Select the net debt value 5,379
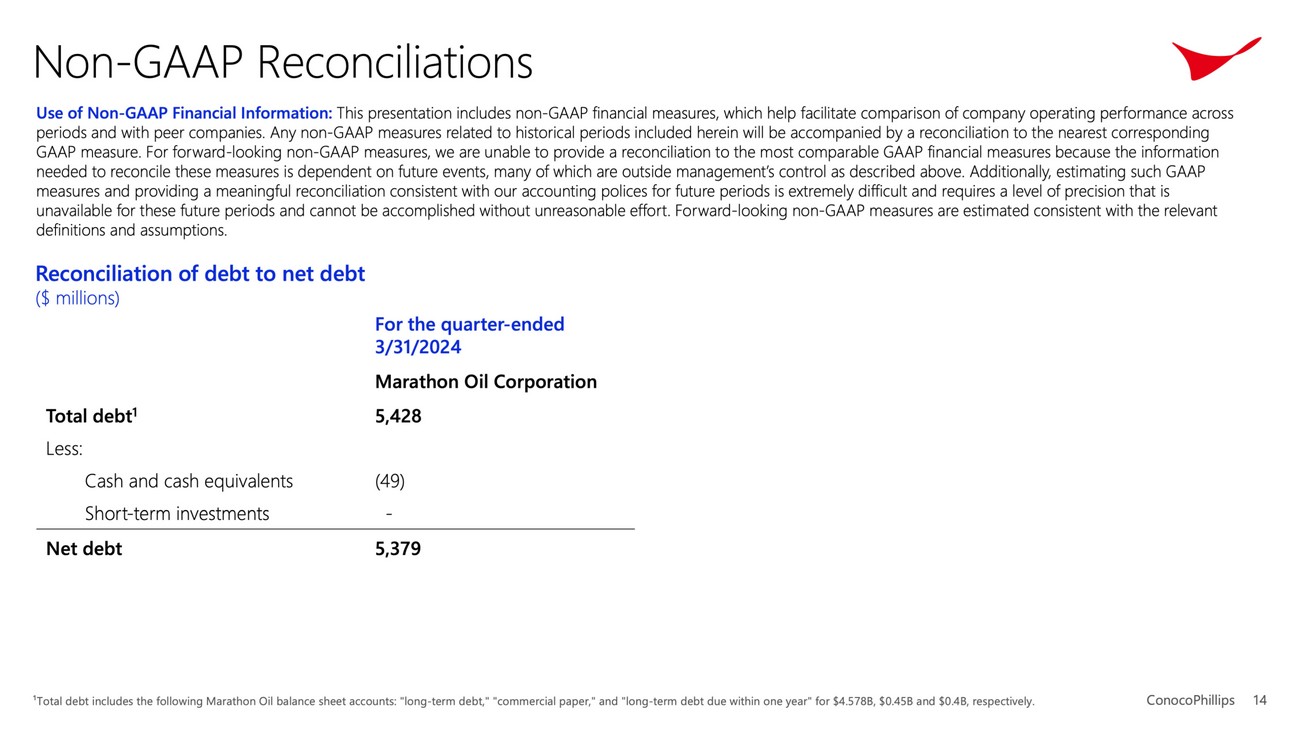Viewport: 1300px width, 731px height. pyautogui.click(x=398, y=548)
